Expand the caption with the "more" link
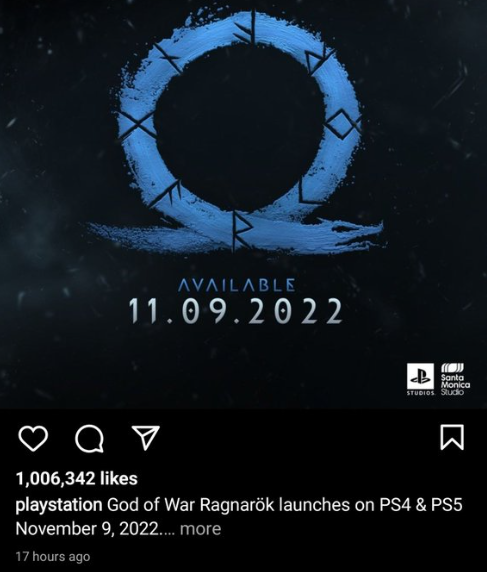Image resolution: width=487 pixels, height=572 pixels. pyautogui.click(x=200, y=529)
